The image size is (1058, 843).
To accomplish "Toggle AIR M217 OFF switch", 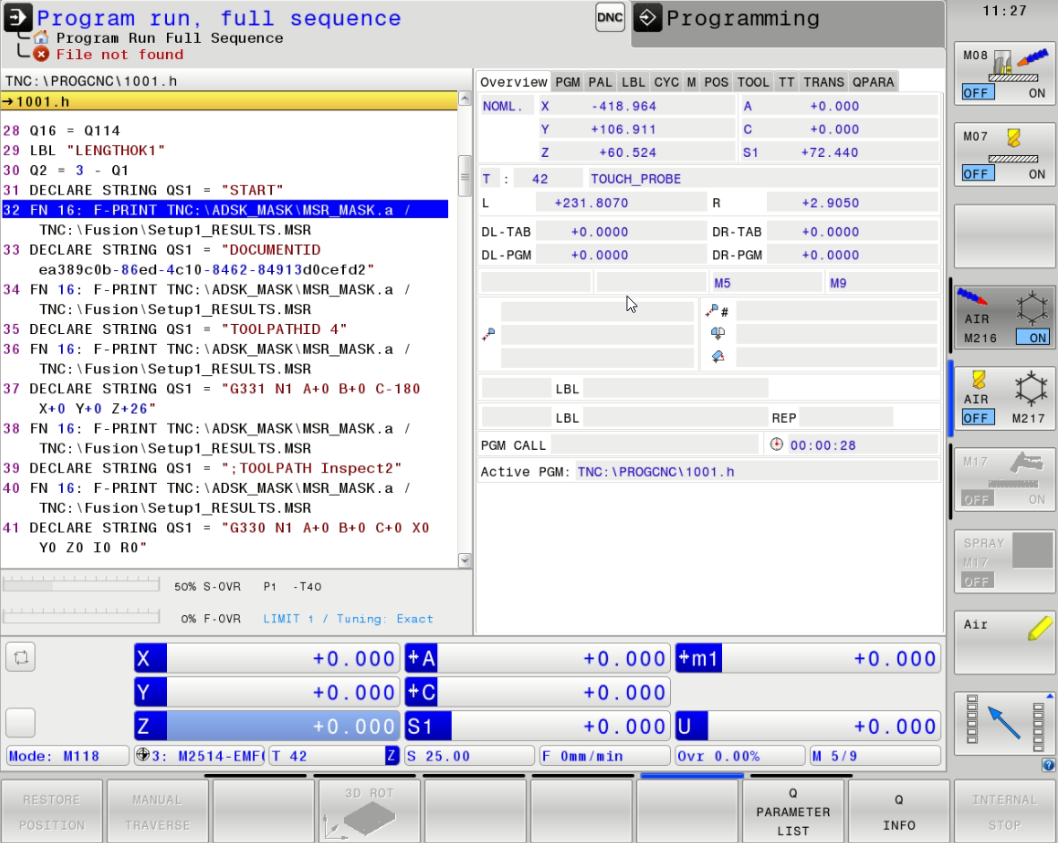I will [978, 418].
